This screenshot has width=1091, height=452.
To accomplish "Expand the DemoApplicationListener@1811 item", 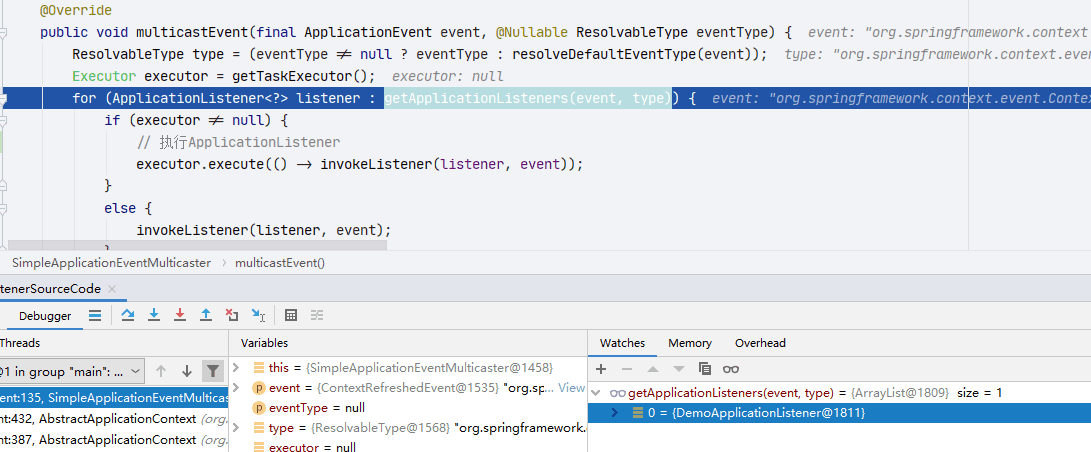I will (x=615, y=413).
